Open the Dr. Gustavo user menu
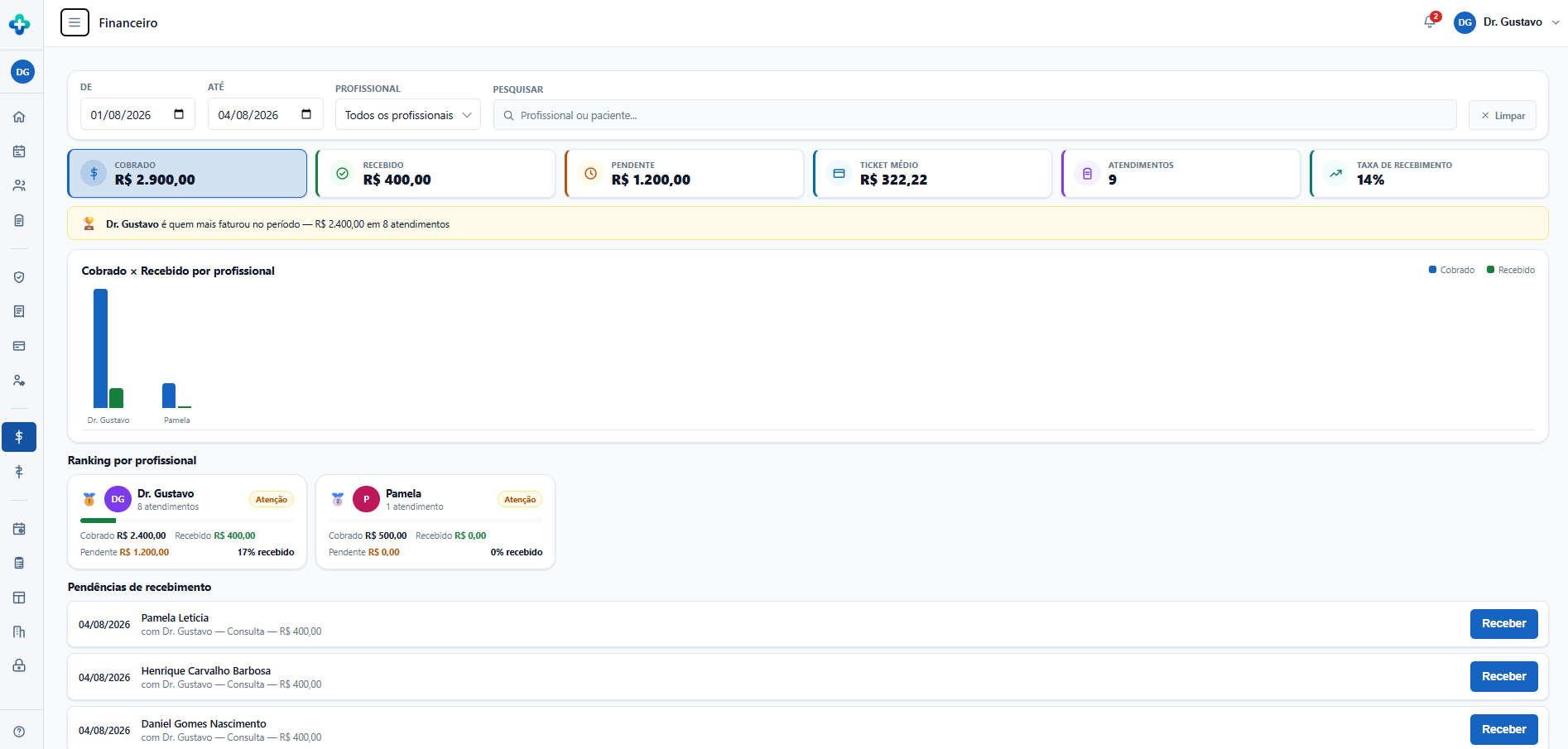 (1507, 22)
